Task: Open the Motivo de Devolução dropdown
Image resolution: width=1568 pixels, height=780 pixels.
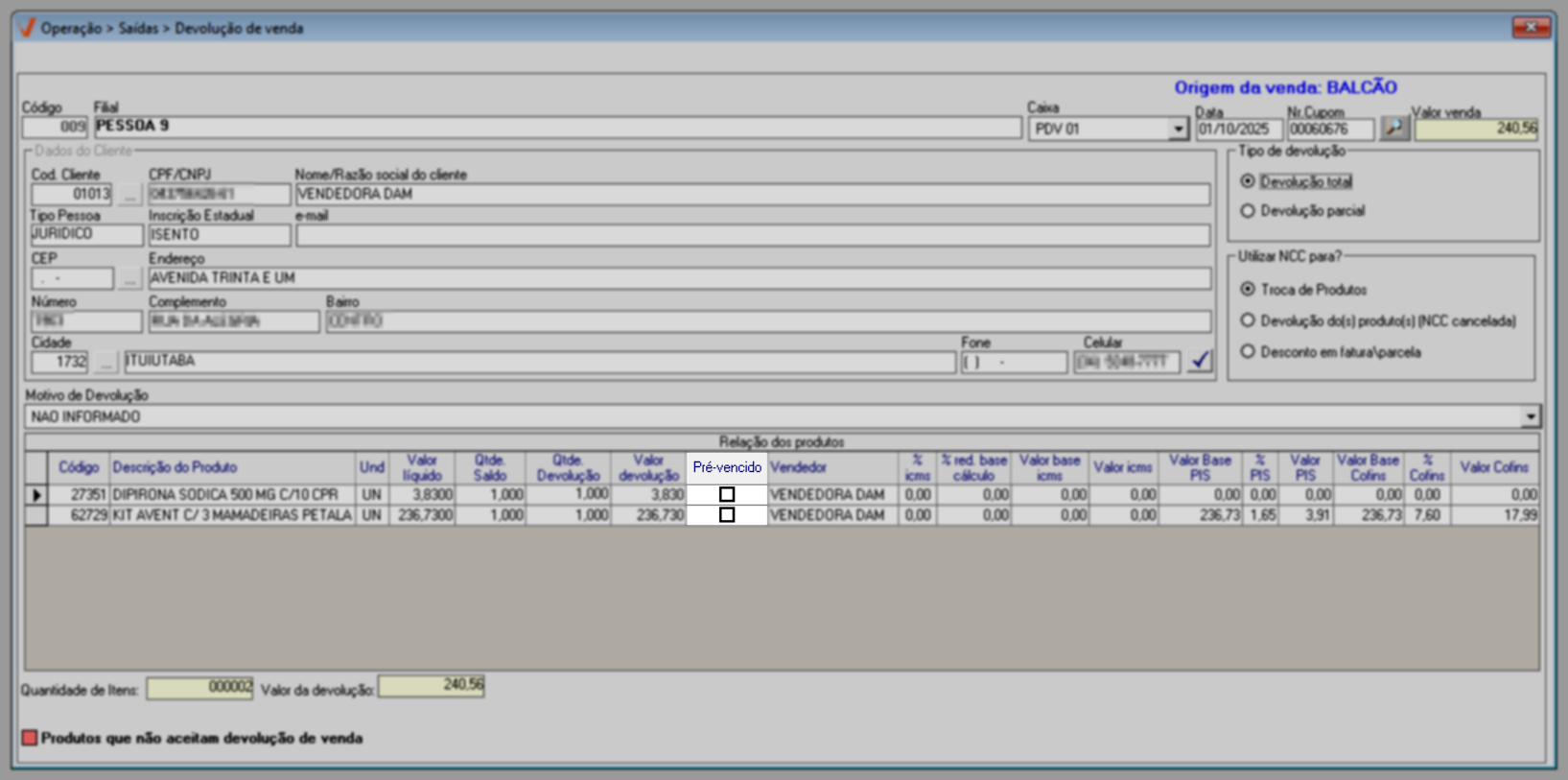Action: point(1530,416)
